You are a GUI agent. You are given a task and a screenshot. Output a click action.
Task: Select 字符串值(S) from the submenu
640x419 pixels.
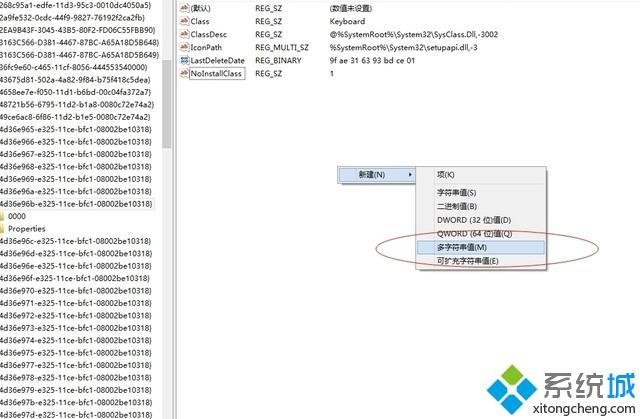481,193
